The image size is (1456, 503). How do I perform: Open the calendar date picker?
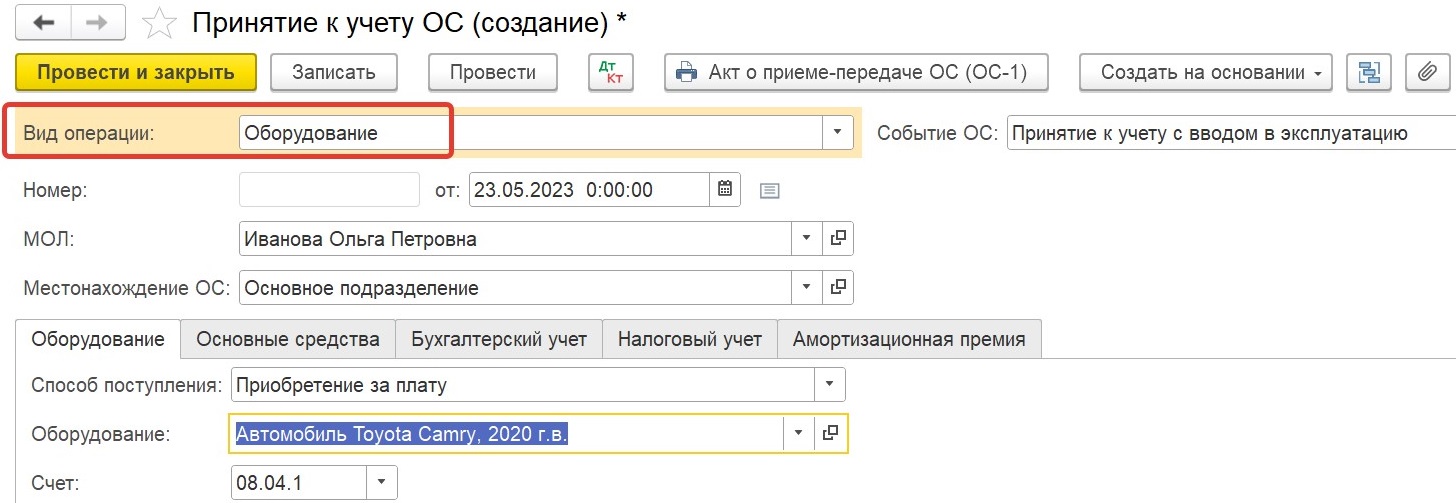(x=725, y=189)
